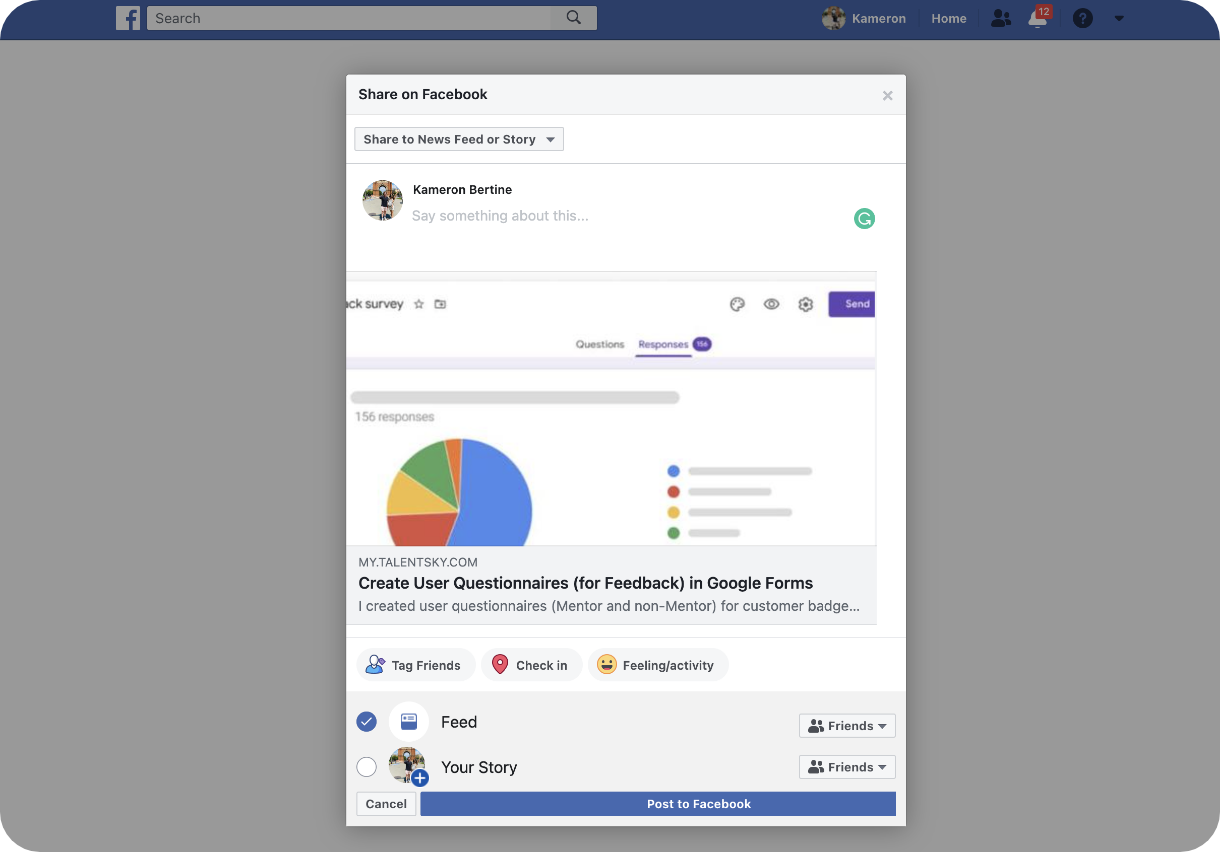Click the Grammarly icon in post box

pyautogui.click(x=864, y=218)
